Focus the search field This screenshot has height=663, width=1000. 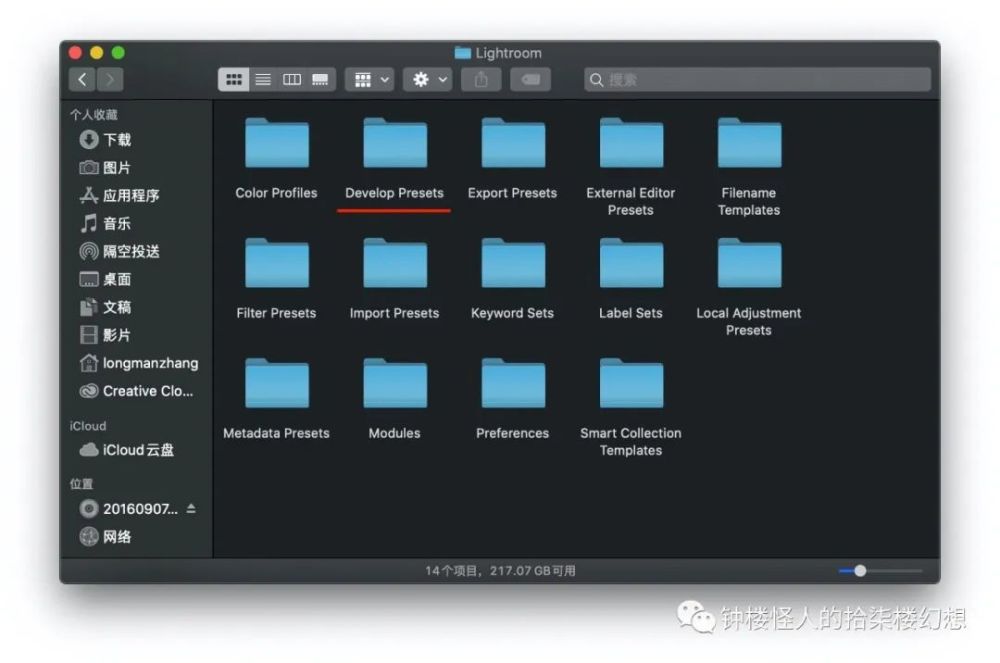[757, 80]
